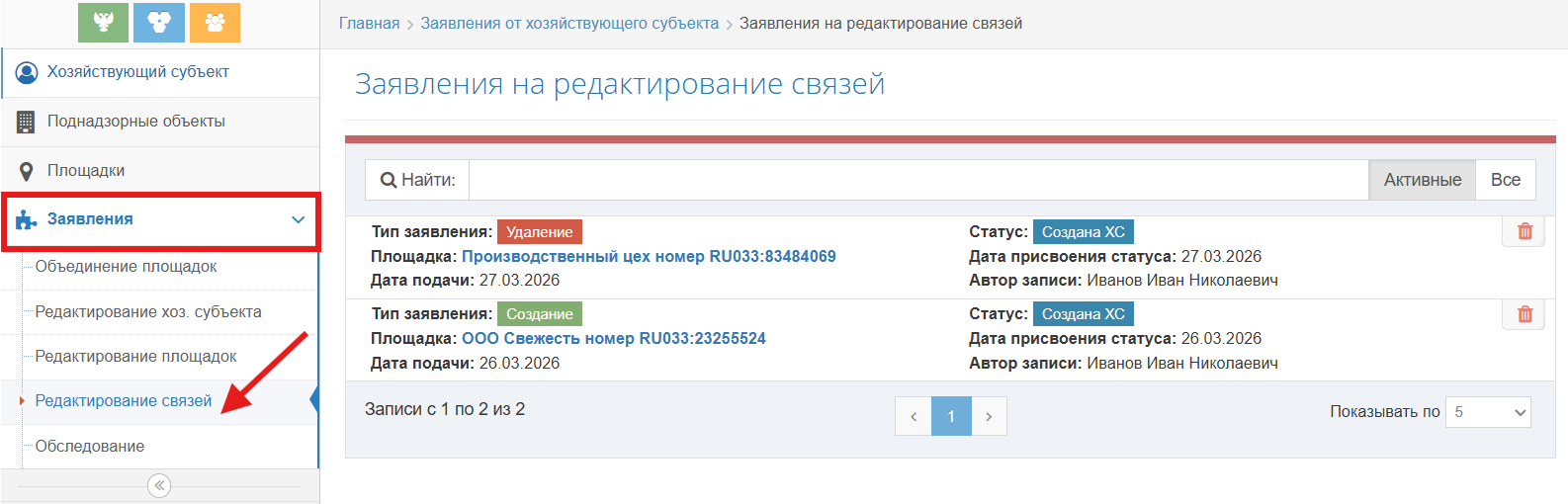Collapse the Заявления menu chevron

click(298, 219)
